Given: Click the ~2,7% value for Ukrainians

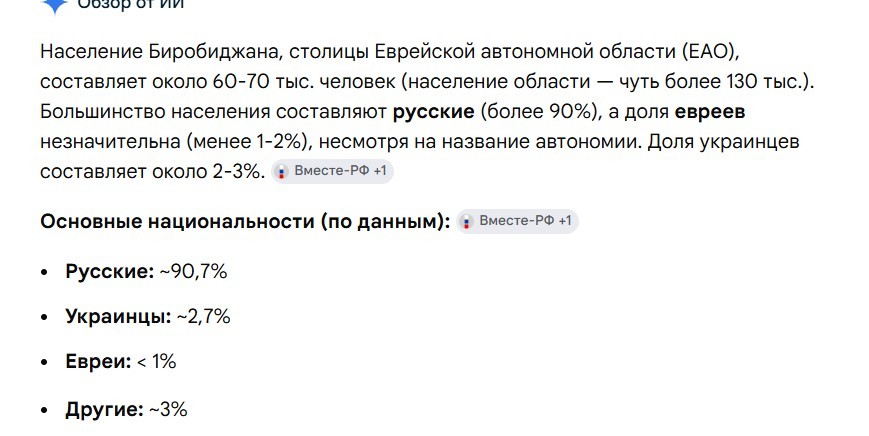Looking at the screenshot, I should (203, 316).
